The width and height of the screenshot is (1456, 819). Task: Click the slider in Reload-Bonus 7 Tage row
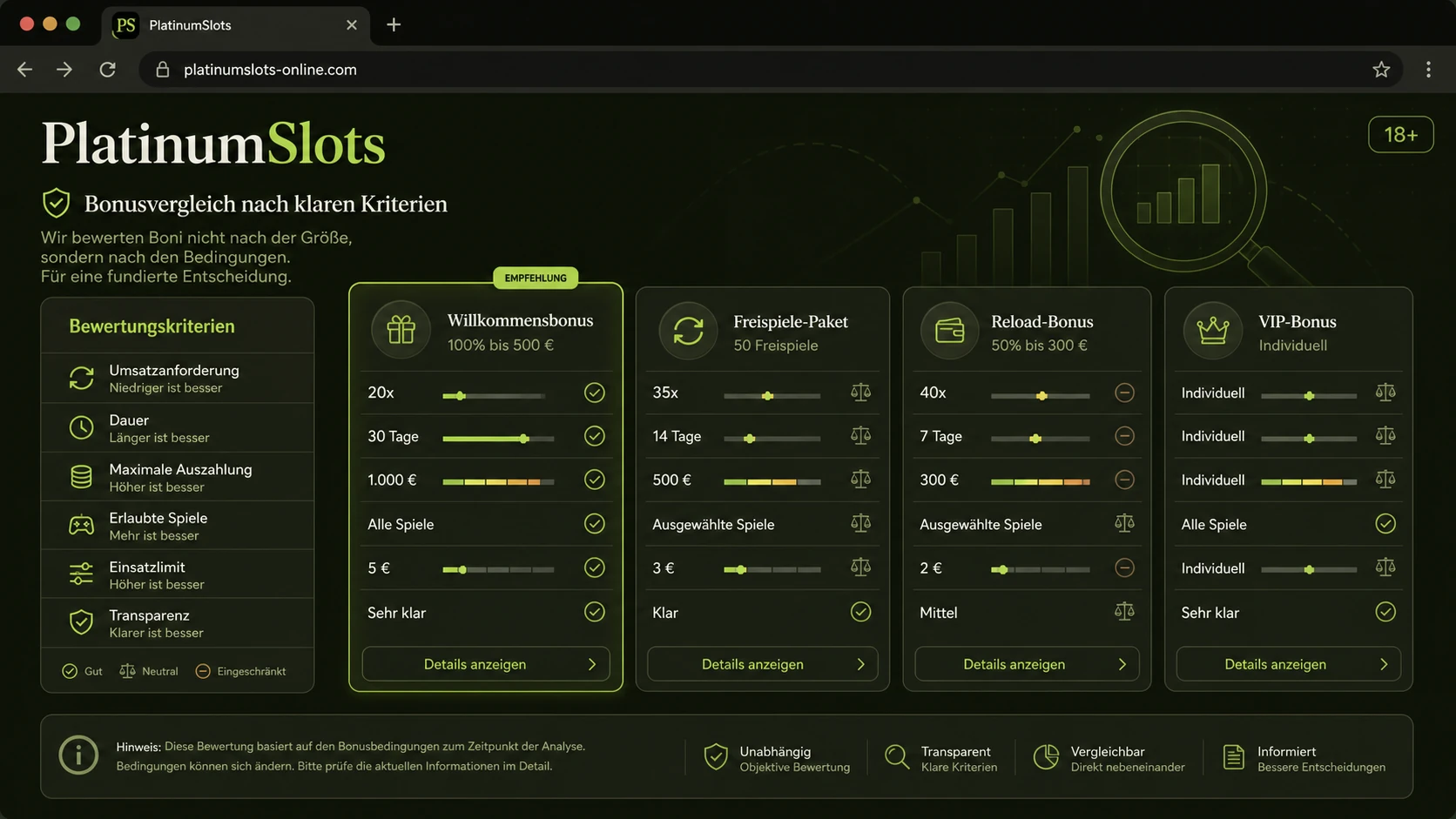[1040, 439]
